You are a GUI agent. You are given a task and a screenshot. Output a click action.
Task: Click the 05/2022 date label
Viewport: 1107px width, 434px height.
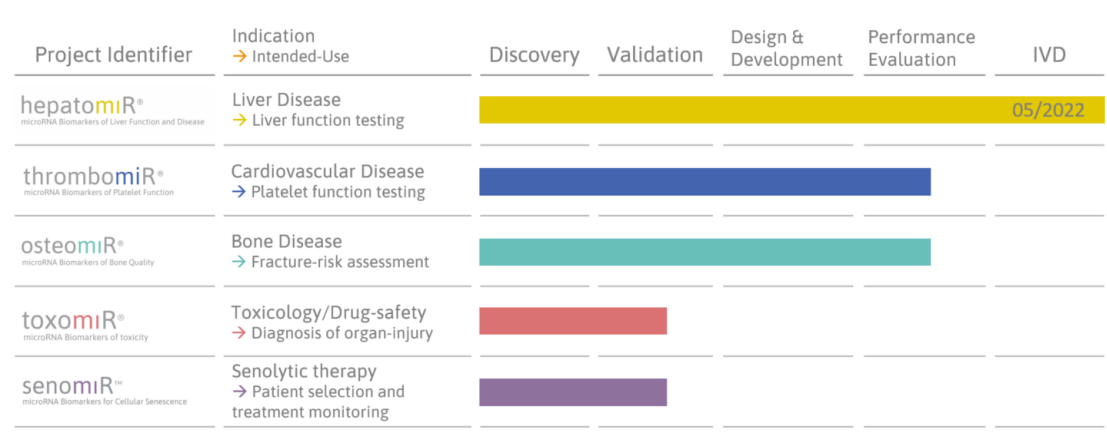click(1048, 111)
